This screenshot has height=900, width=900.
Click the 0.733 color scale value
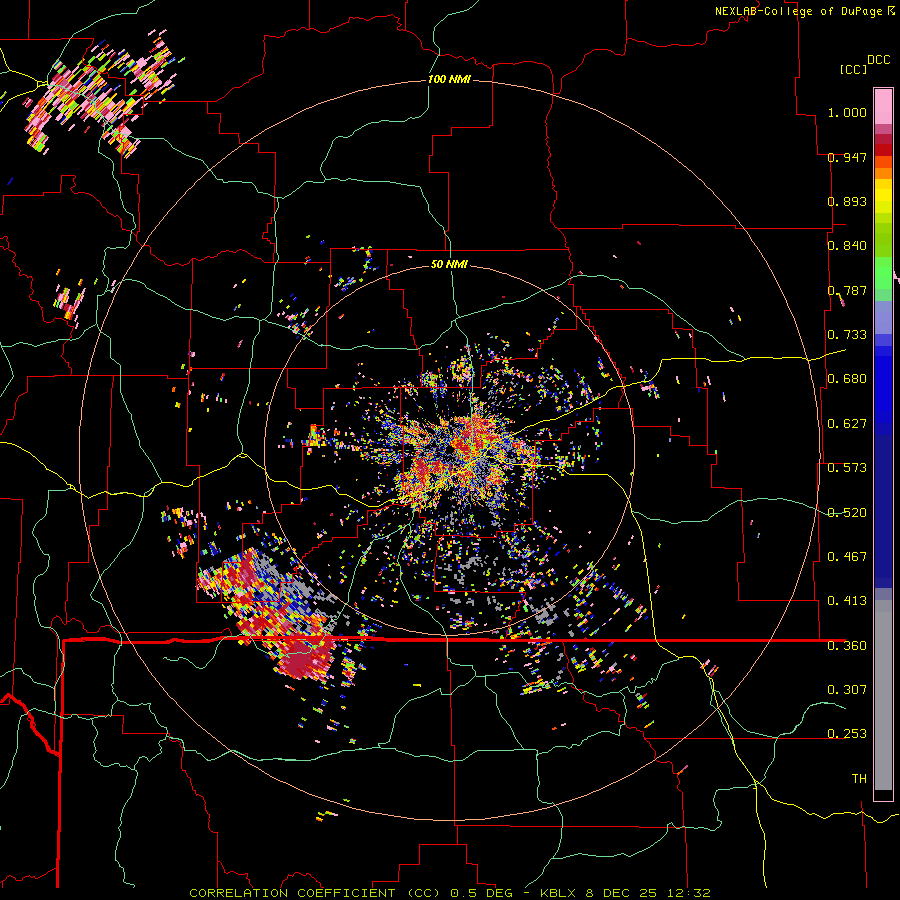pyautogui.click(x=847, y=335)
